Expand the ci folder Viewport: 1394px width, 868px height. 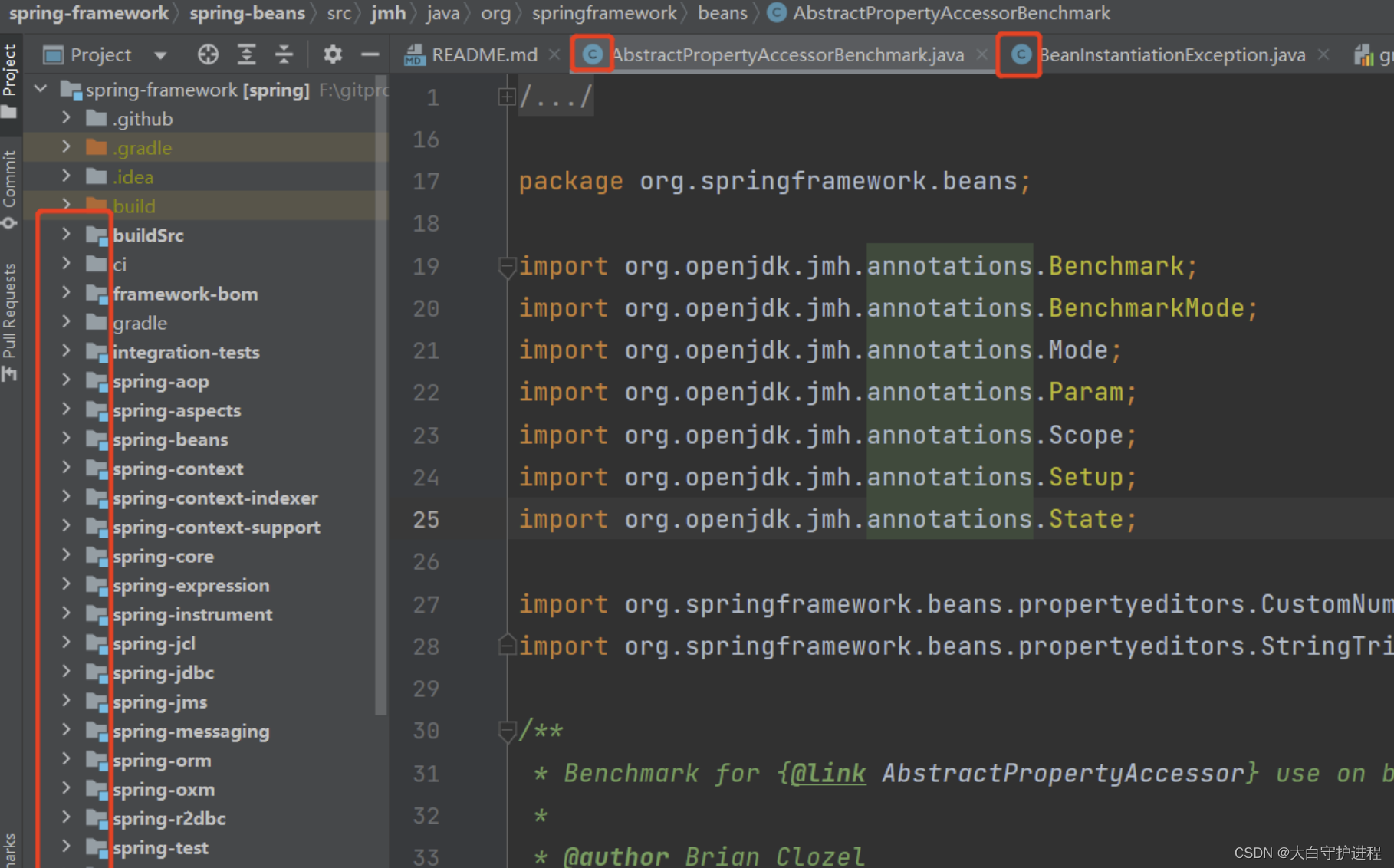click(x=66, y=264)
